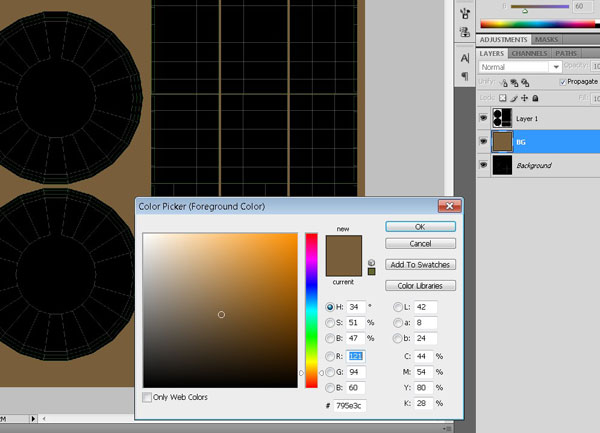Open the Paragraph panel icon
This screenshot has width=600, height=433.
[x=465, y=77]
